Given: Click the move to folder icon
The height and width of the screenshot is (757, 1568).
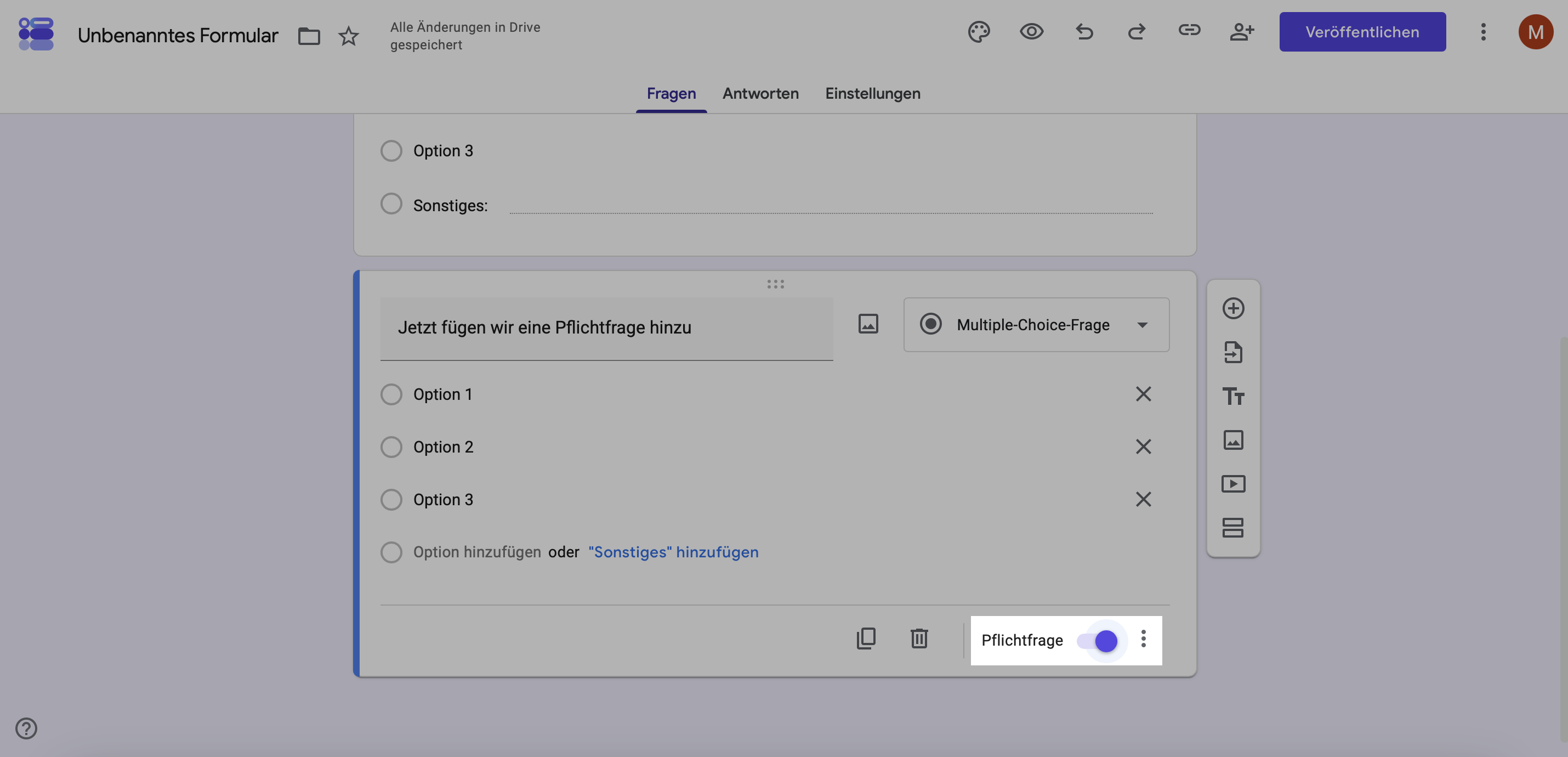Looking at the screenshot, I should point(309,36).
